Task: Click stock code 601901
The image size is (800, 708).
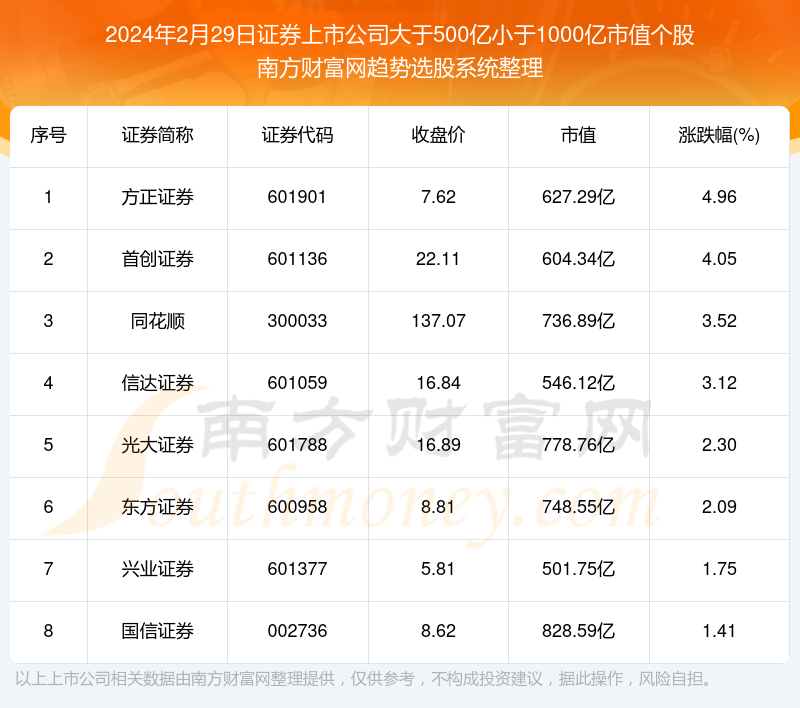Action: (x=297, y=197)
